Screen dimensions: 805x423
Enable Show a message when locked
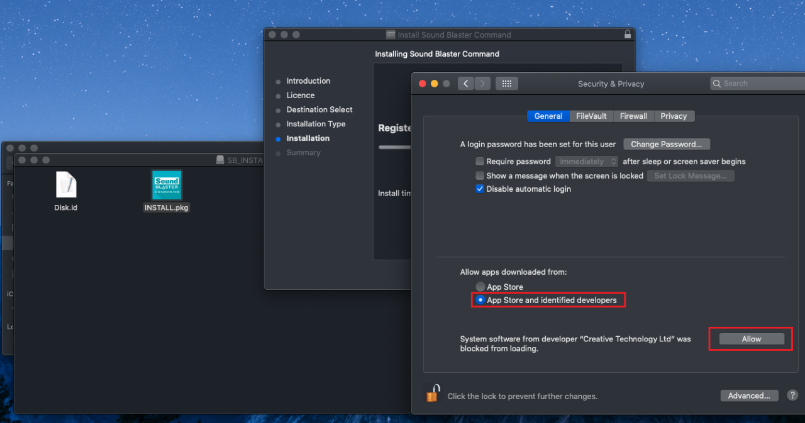pos(480,175)
